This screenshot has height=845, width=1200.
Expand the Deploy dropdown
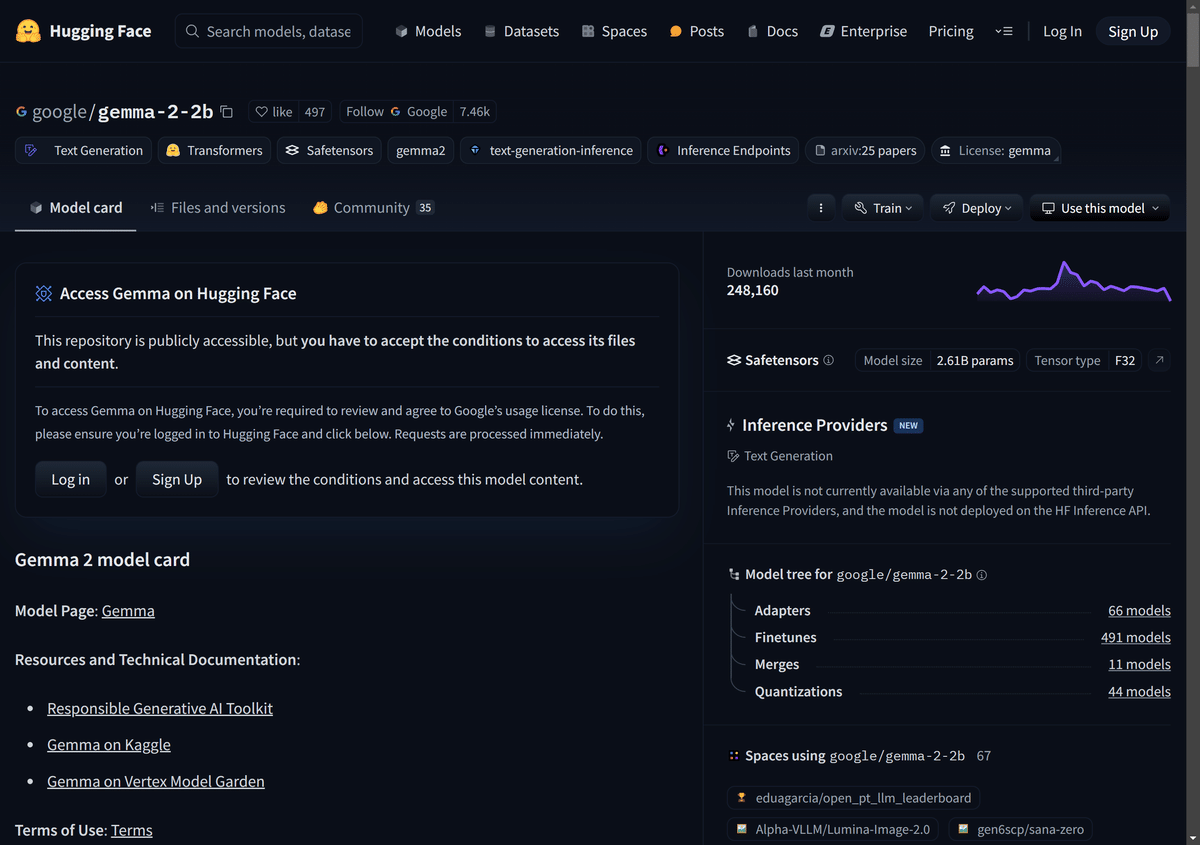click(977, 208)
